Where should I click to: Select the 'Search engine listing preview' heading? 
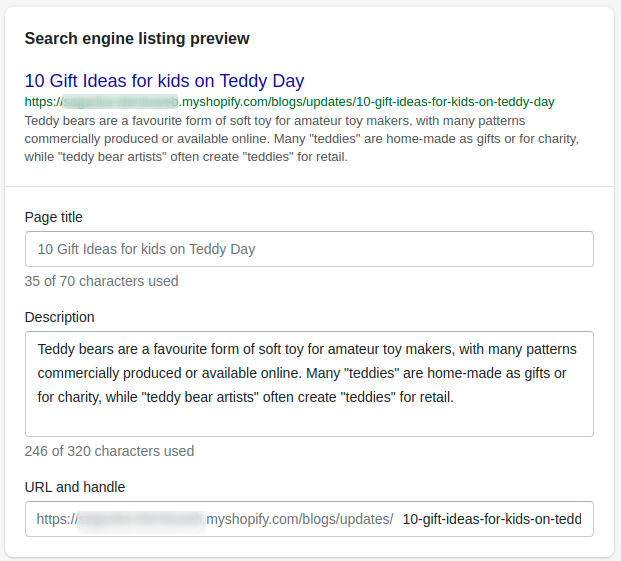[x=137, y=39]
